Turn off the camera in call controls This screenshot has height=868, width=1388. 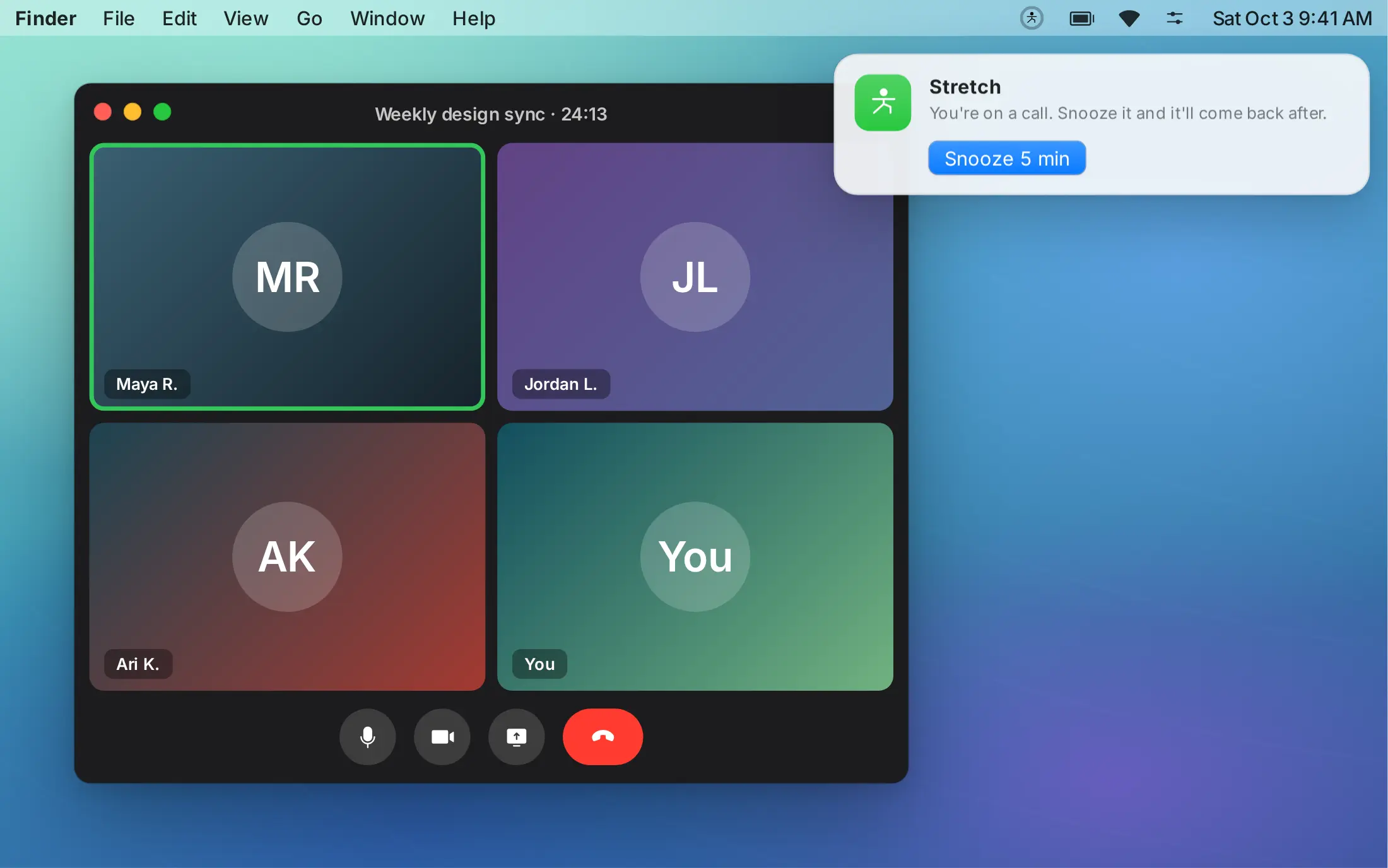pos(442,737)
